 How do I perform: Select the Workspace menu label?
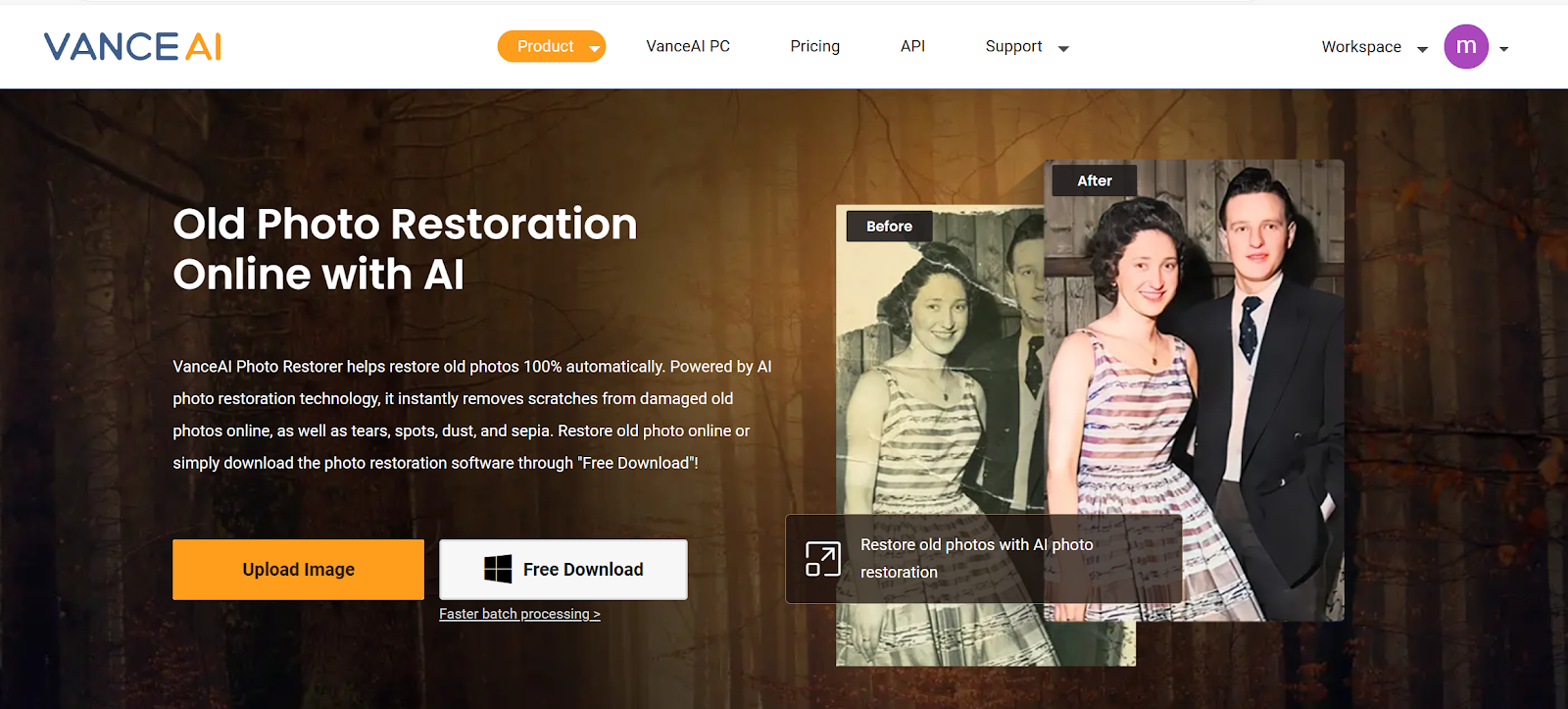1361,47
